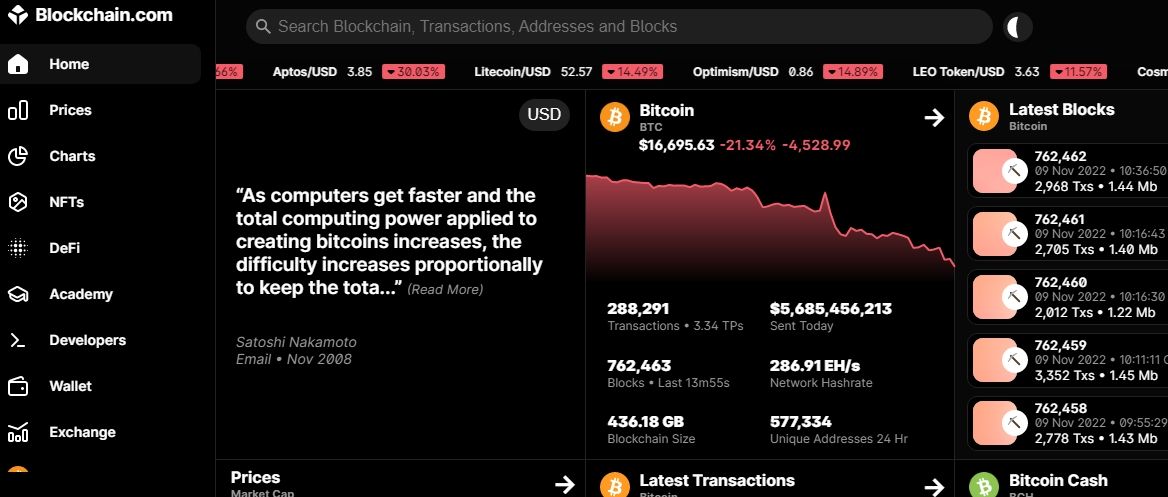Click the Blockchain.com logo

click(x=90, y=15)
